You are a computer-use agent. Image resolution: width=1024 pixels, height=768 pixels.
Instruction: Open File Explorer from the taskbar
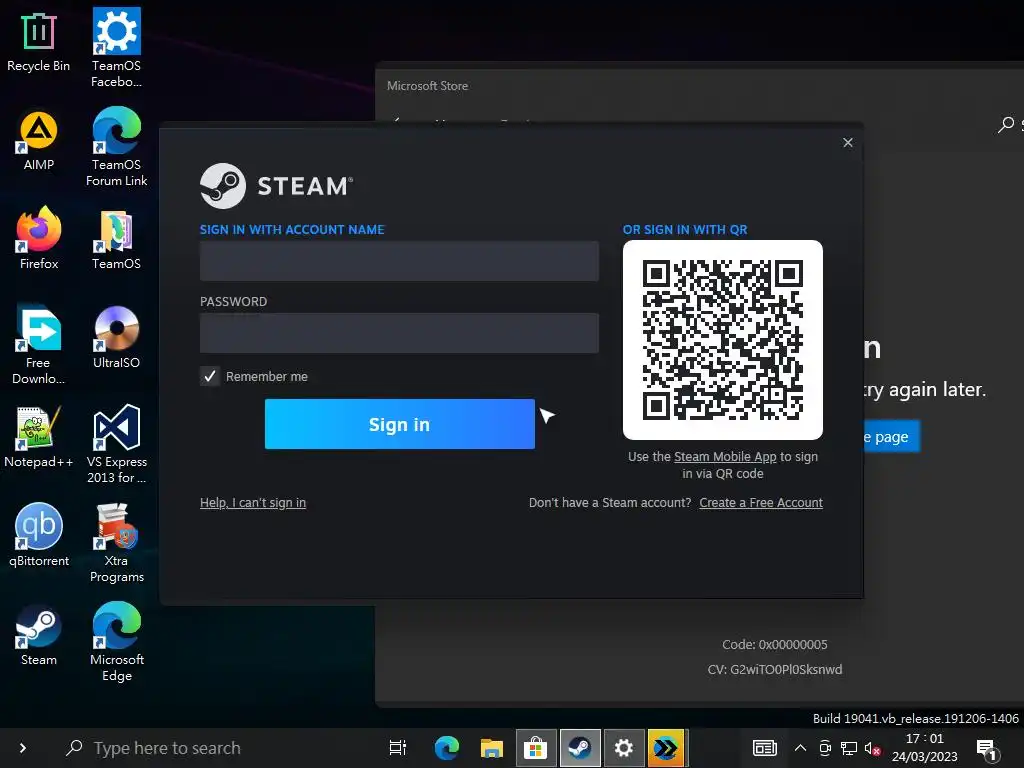tap(491, 748)
